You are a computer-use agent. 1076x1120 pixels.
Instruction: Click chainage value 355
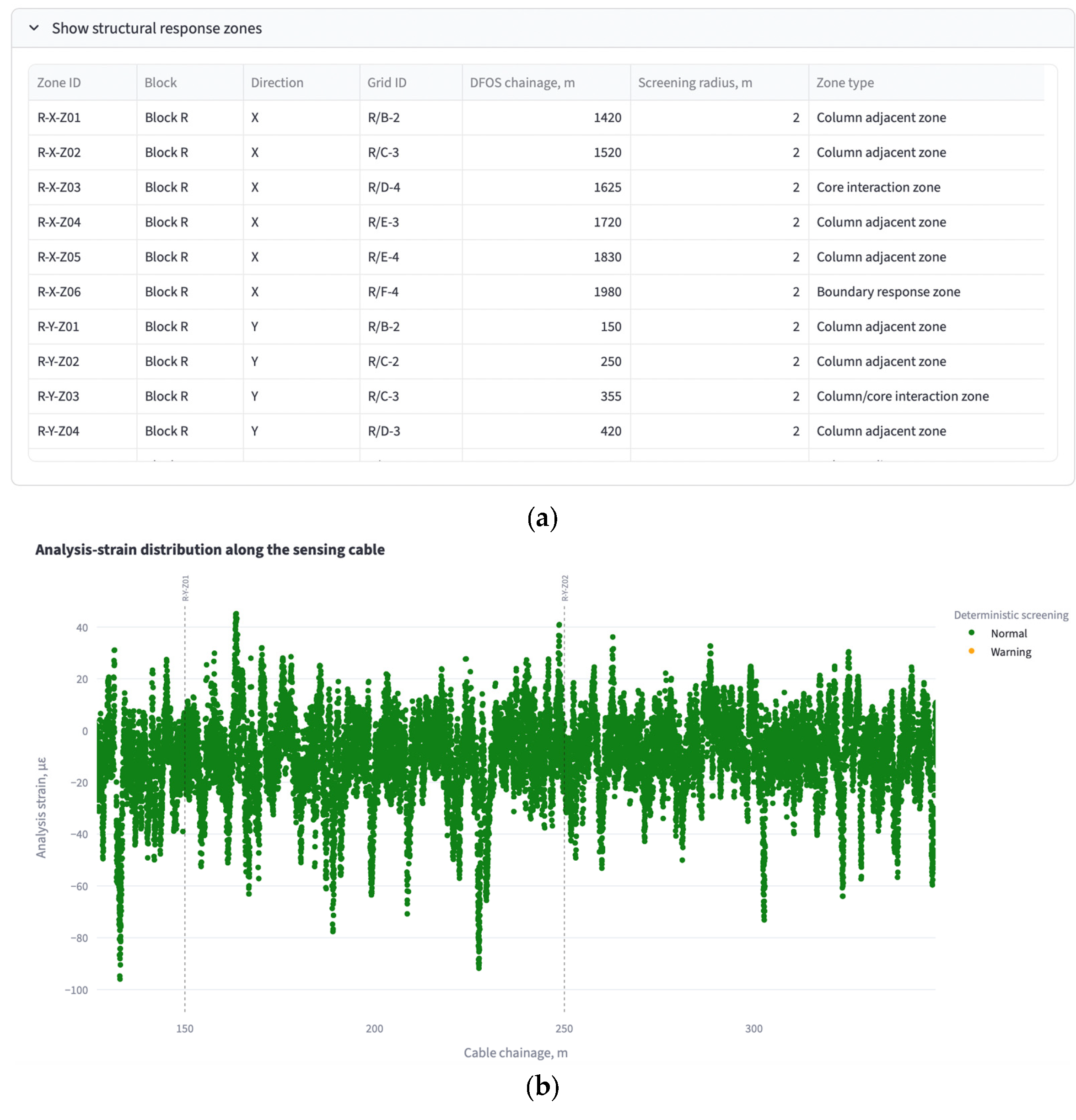(546, 396)
